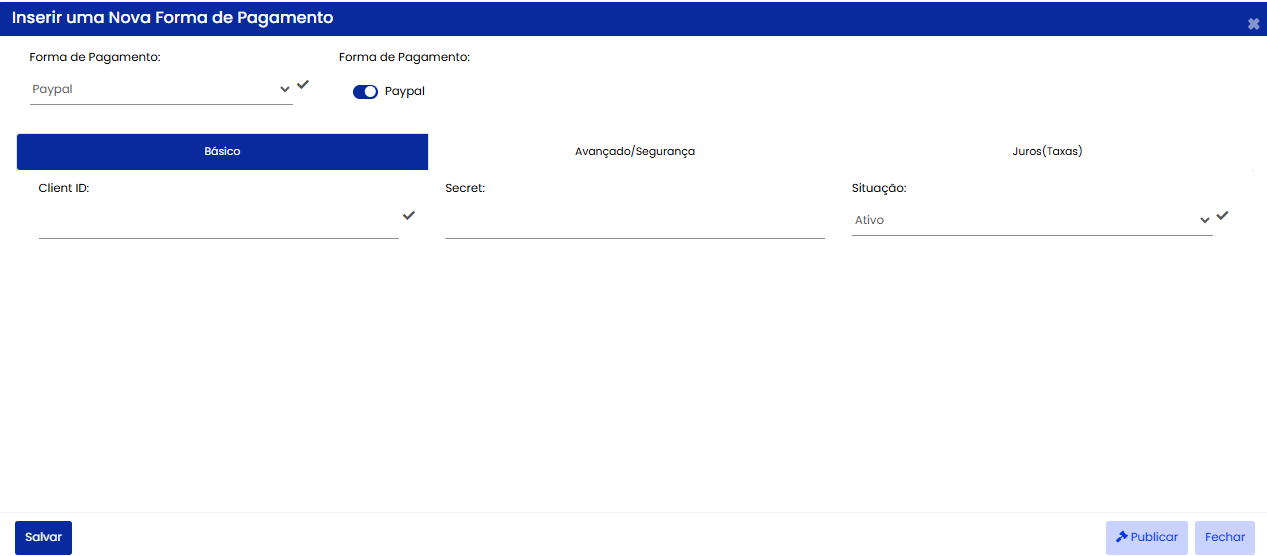Click the Fechar button
Image resolution: width=1267 pixels, height=556 pixels.
click(1225, 537)
